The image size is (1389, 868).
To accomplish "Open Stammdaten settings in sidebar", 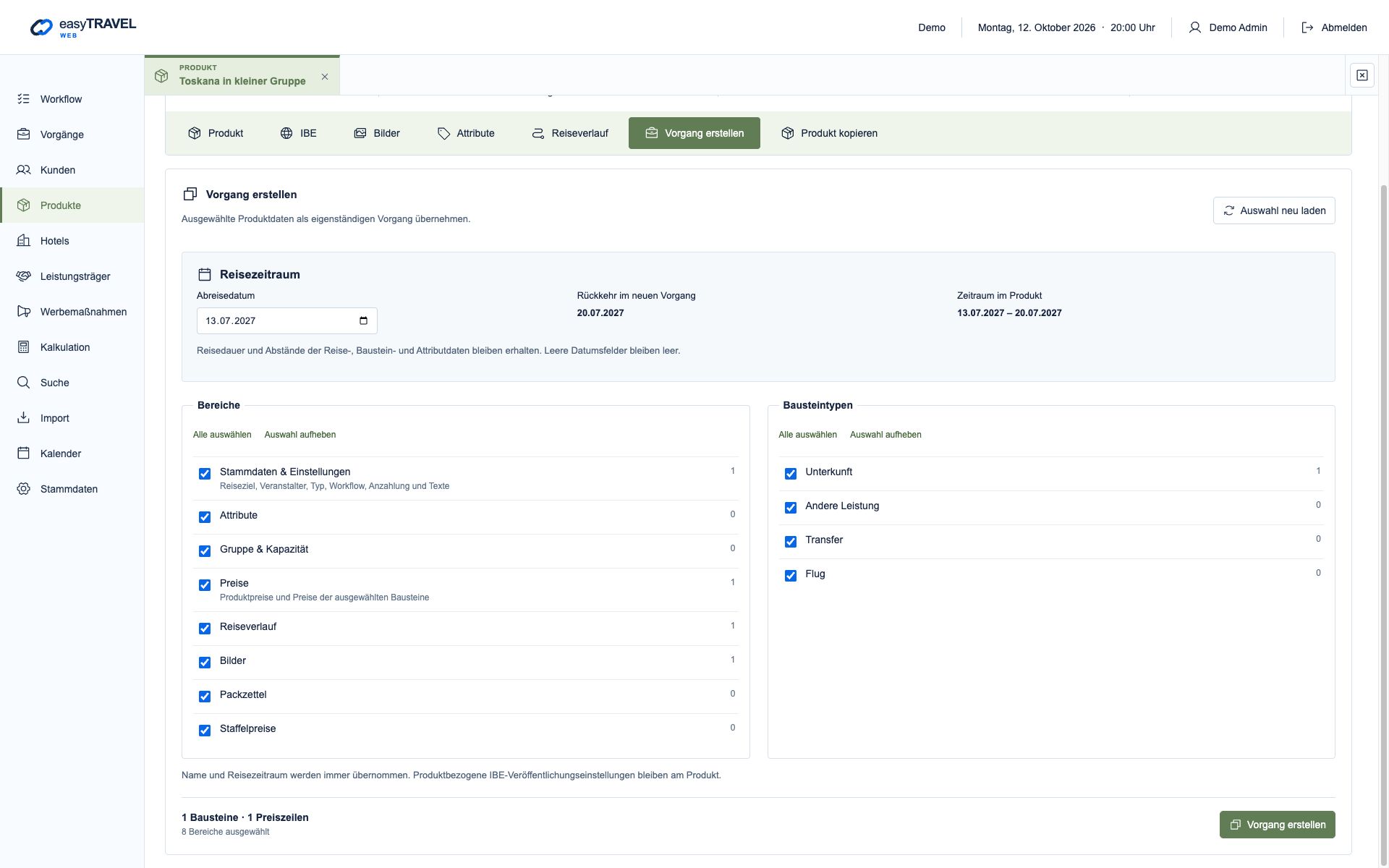I will [x=72, y=489].
